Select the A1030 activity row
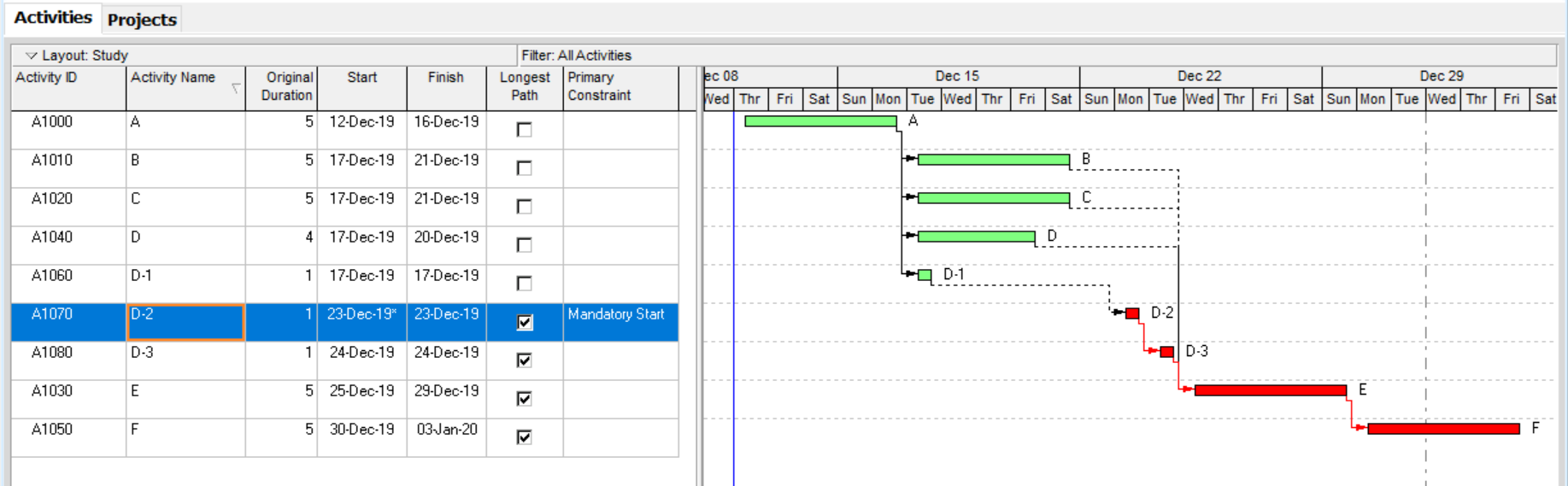The height and width of the screenshot is (486, 1568). pyautogui.click(x=52, y=391)
